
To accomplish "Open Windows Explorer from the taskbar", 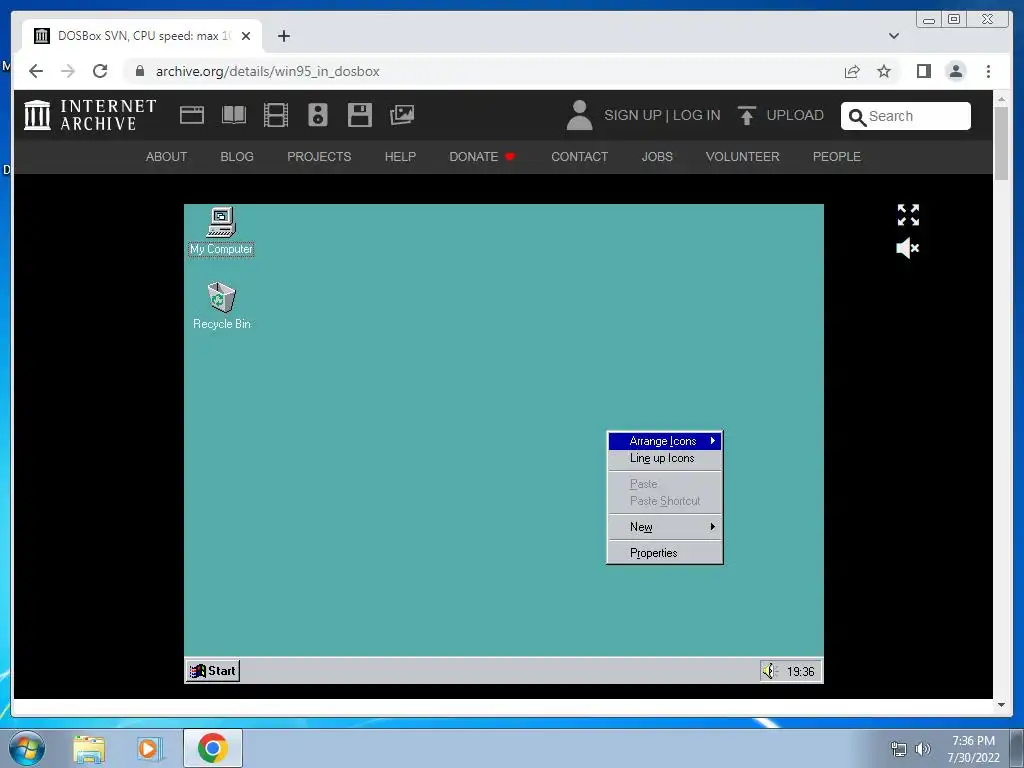I will [89, 749].
